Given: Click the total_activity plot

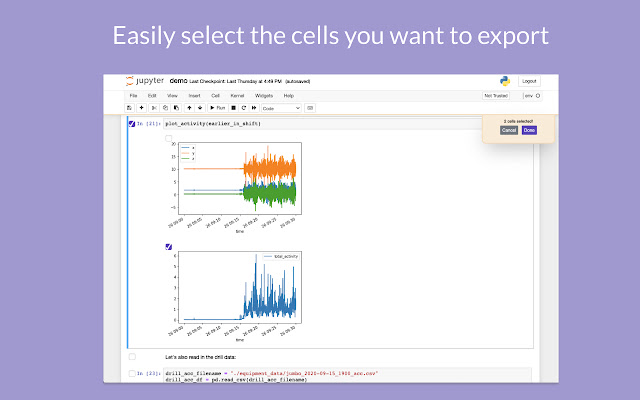Looking at the screenshot, I should point(236,295).
